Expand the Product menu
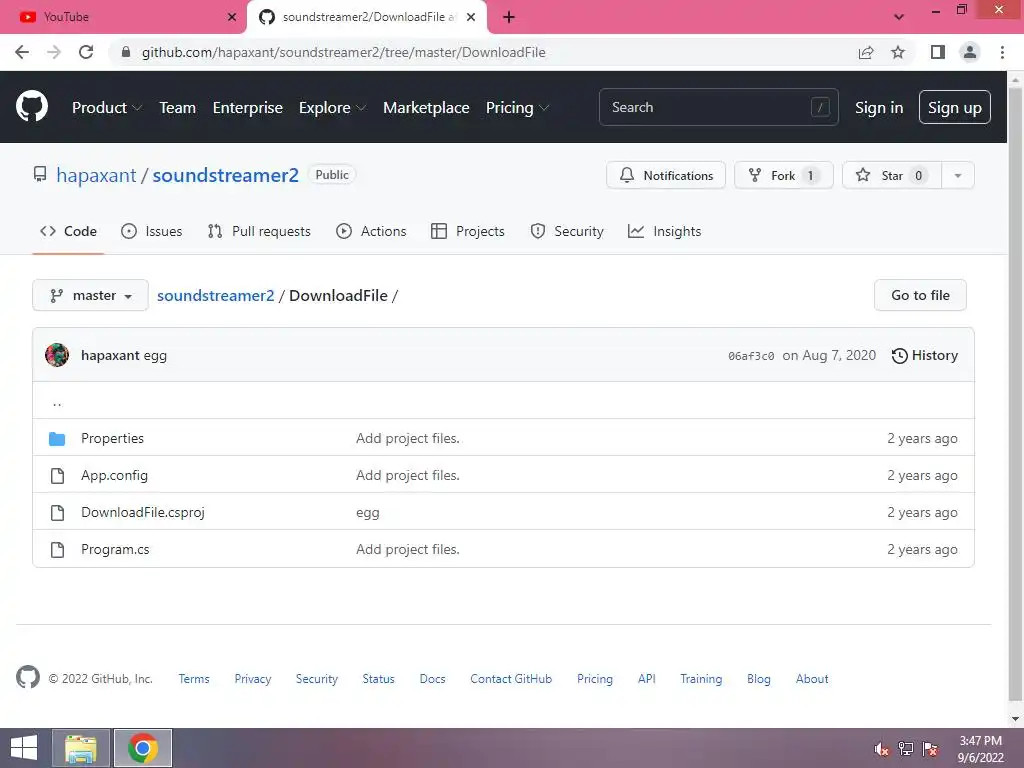This screenshot has height=768, width=1024. click(x=106, y=108)
